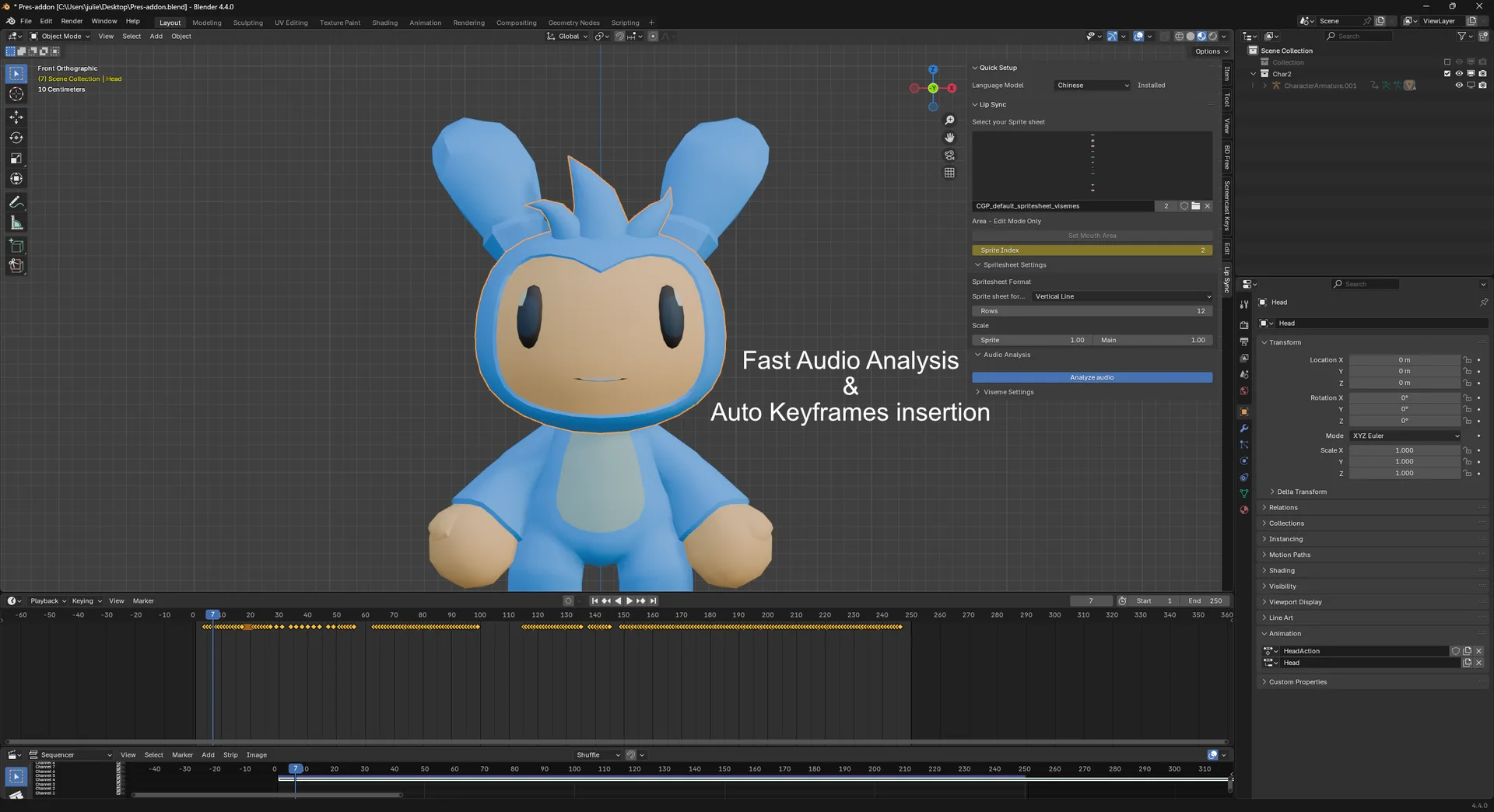Click the Analyze audio button
The image size is (1494, 812).
click(1092, 377)
